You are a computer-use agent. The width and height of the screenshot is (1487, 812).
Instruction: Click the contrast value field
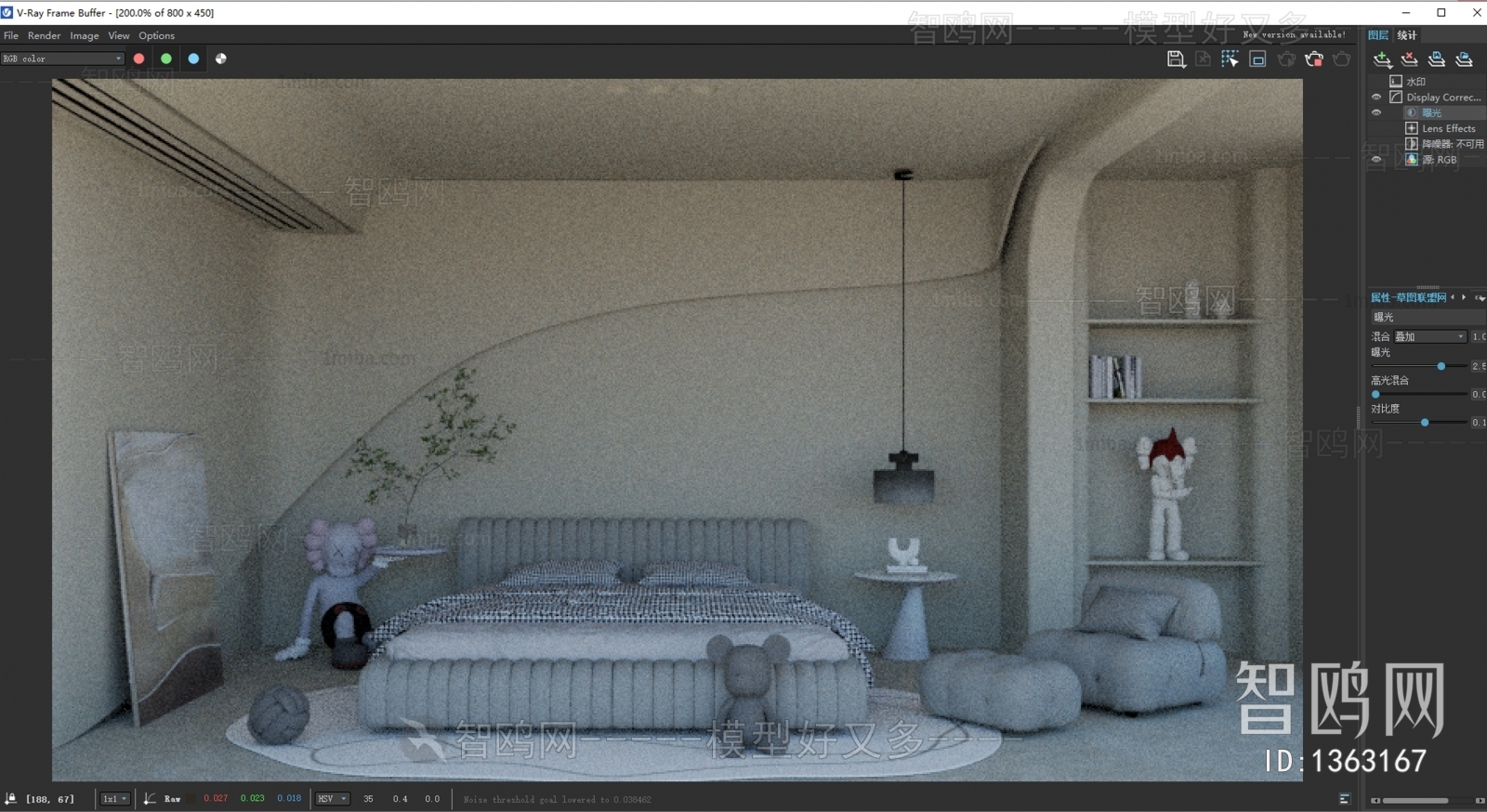pyautogui.click(x=1479, y=422)
